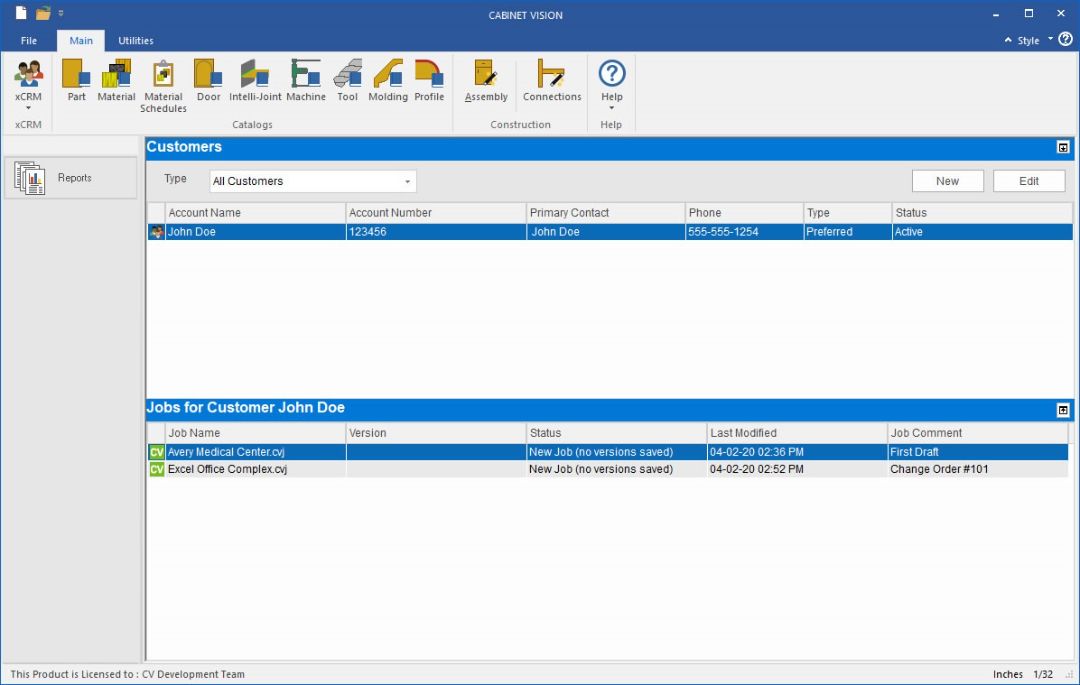Open the File menu
Screen dimensions: 1080x685
click(29, 41)
